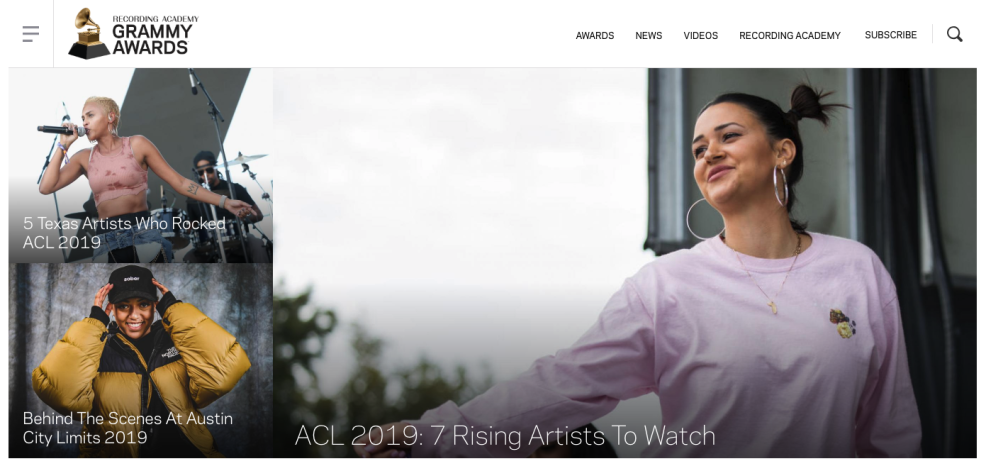Click the golden gramophone trophy logo
The width and height of the screenshot is (986, 466).
pyautogui.click(x=89, y=34)
